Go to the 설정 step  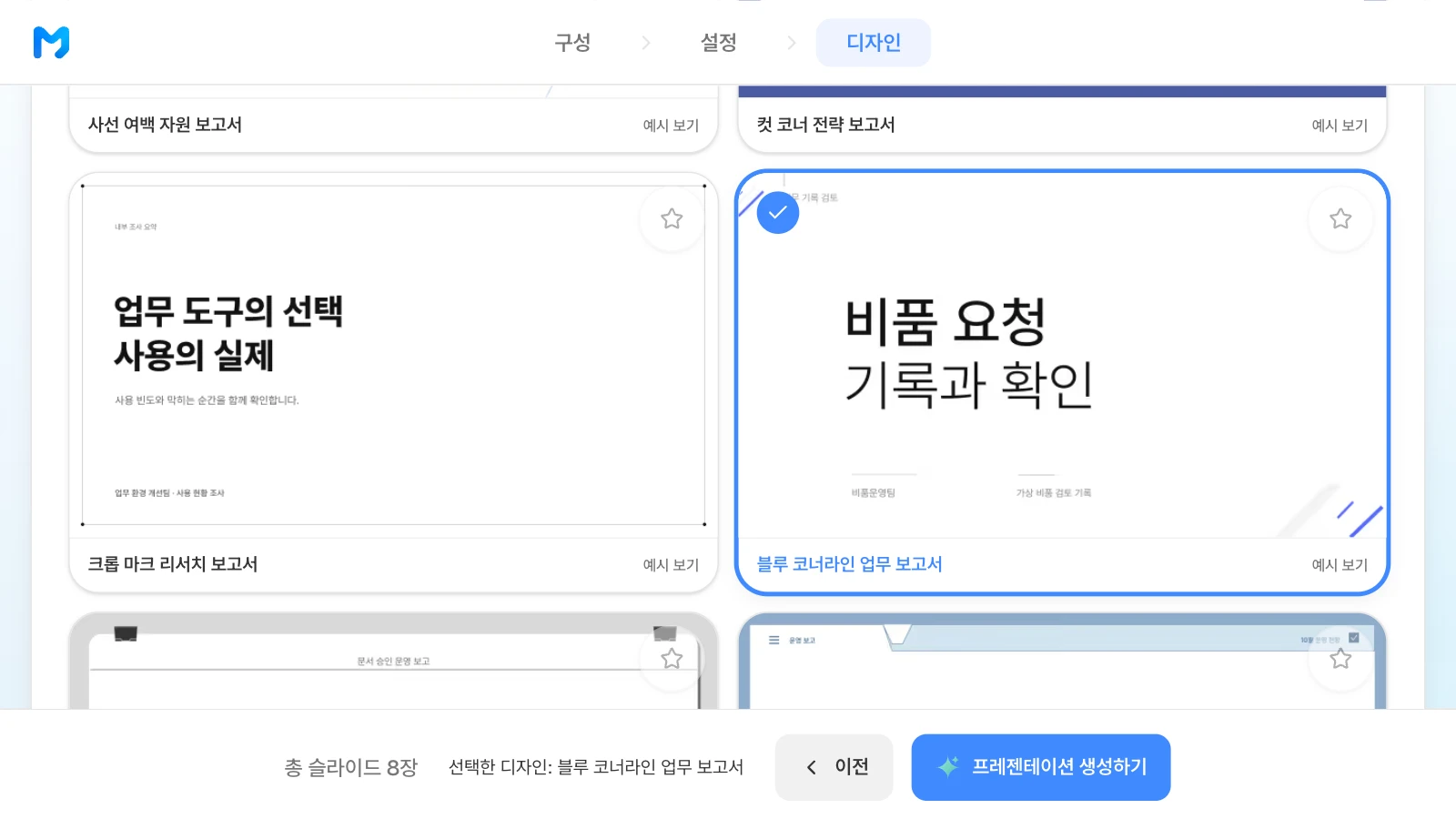point(718,43)
